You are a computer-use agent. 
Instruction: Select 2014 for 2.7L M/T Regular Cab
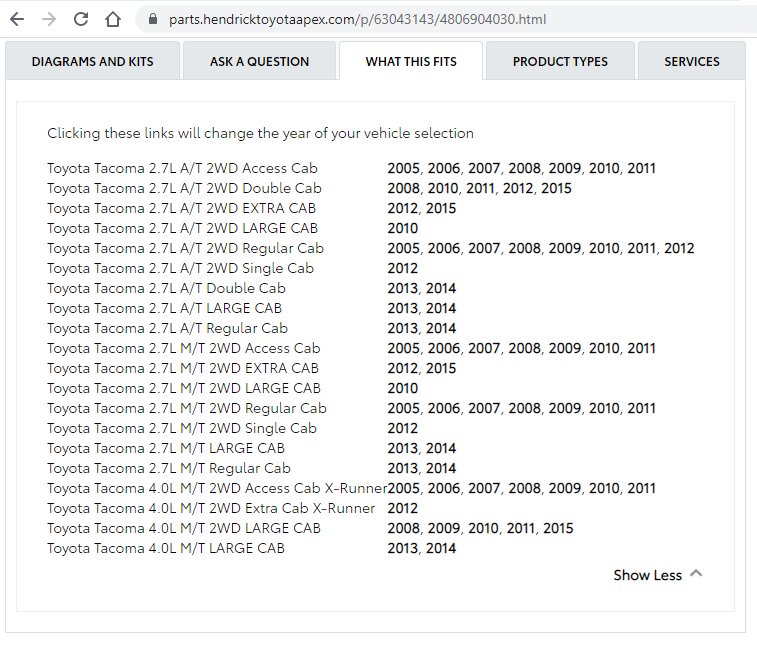[x=441, y=469]
